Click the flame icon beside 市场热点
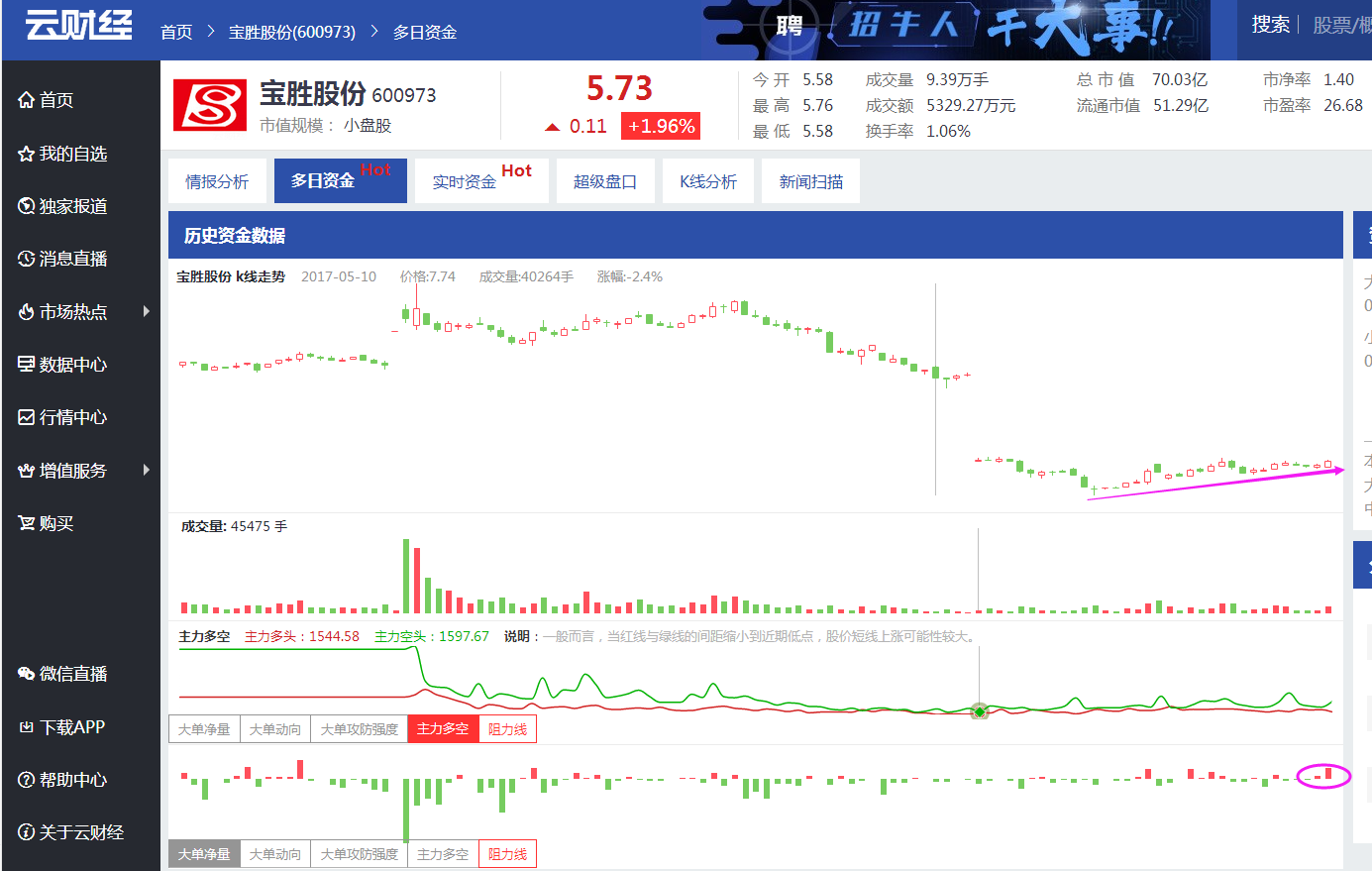This screenshot has width=1372, height=871. [x=27, y=312]
